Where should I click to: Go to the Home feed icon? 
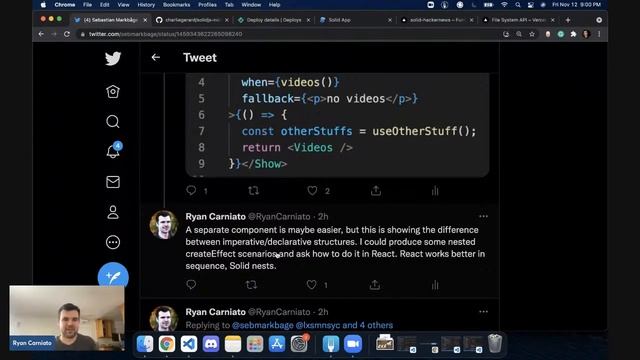(113, 91)
